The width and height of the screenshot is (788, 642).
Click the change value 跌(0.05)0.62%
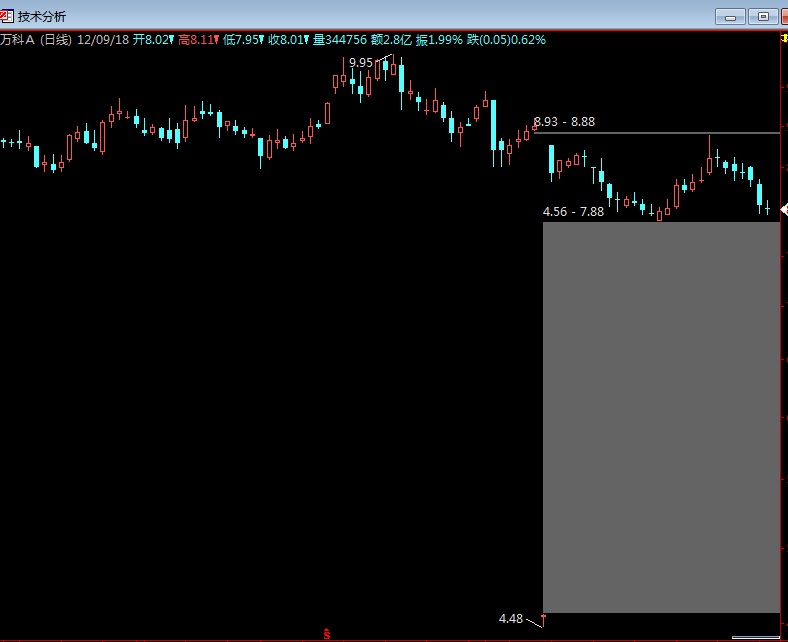coord(506,40)
